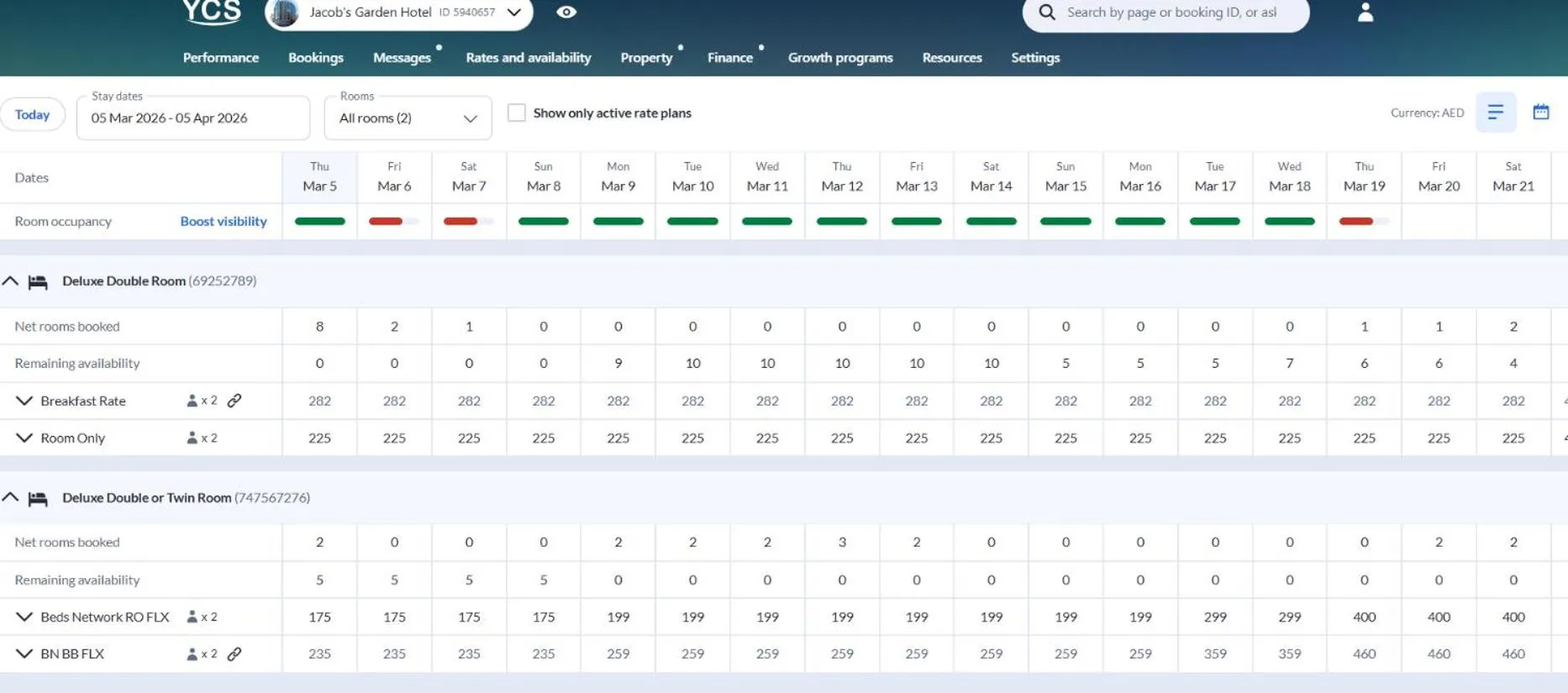Click the link icon next to BN BB FLX
Viewport: 1568px width, 693px height.
[234, 654]
